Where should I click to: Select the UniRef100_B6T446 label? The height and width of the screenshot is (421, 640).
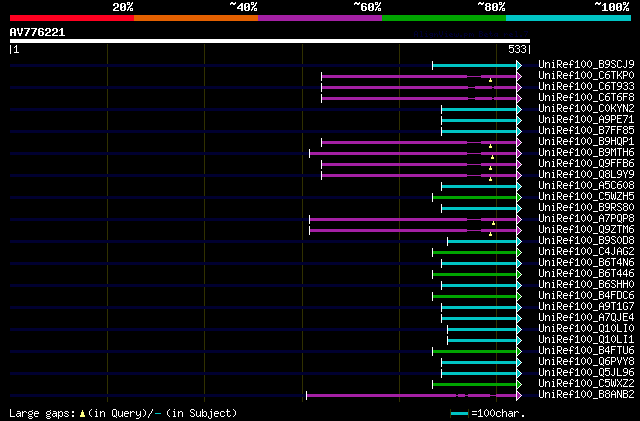[x=586, y=274]
